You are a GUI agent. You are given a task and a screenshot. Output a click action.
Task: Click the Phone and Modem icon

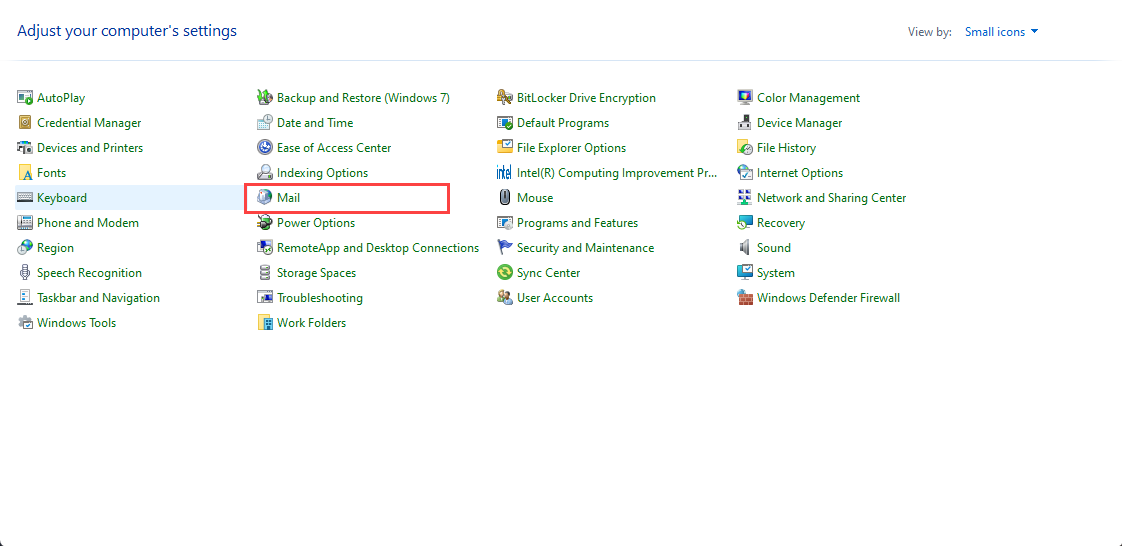pyautogui.click(x=25, y=223)
